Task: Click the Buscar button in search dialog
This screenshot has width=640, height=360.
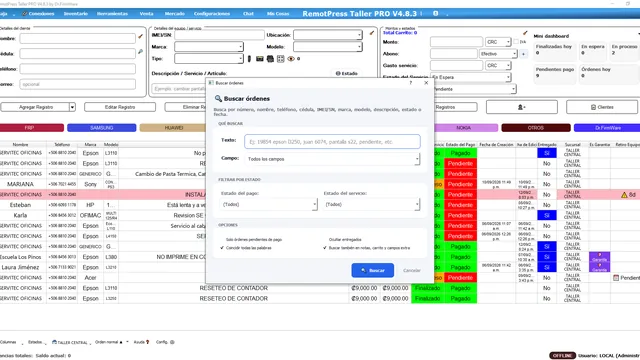Action: pyautogui.click(x=372, y=270)
